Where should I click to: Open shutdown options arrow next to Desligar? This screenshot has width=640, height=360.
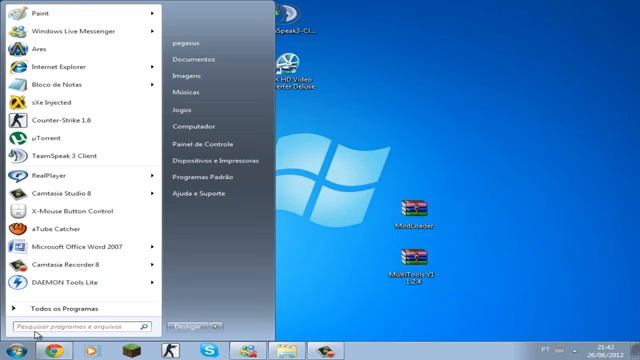(x=216, y=327)
